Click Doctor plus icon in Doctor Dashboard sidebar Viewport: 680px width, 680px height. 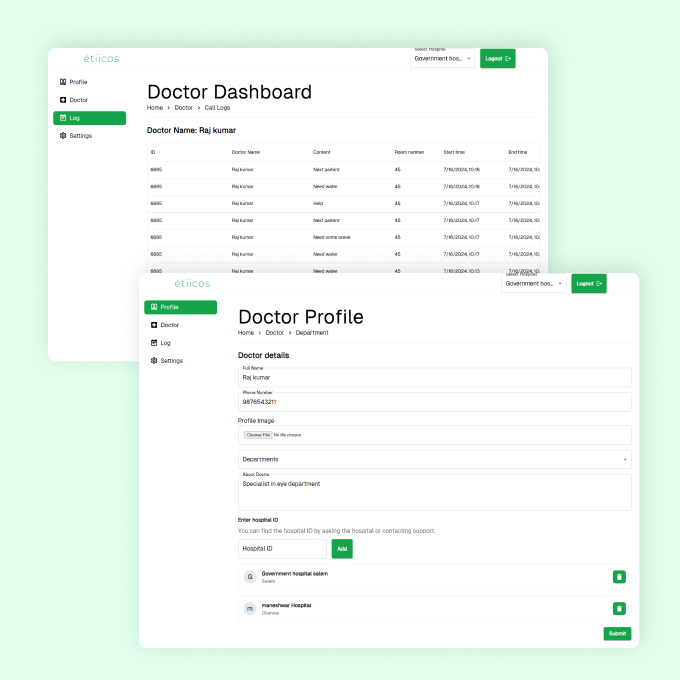[63, 100]
